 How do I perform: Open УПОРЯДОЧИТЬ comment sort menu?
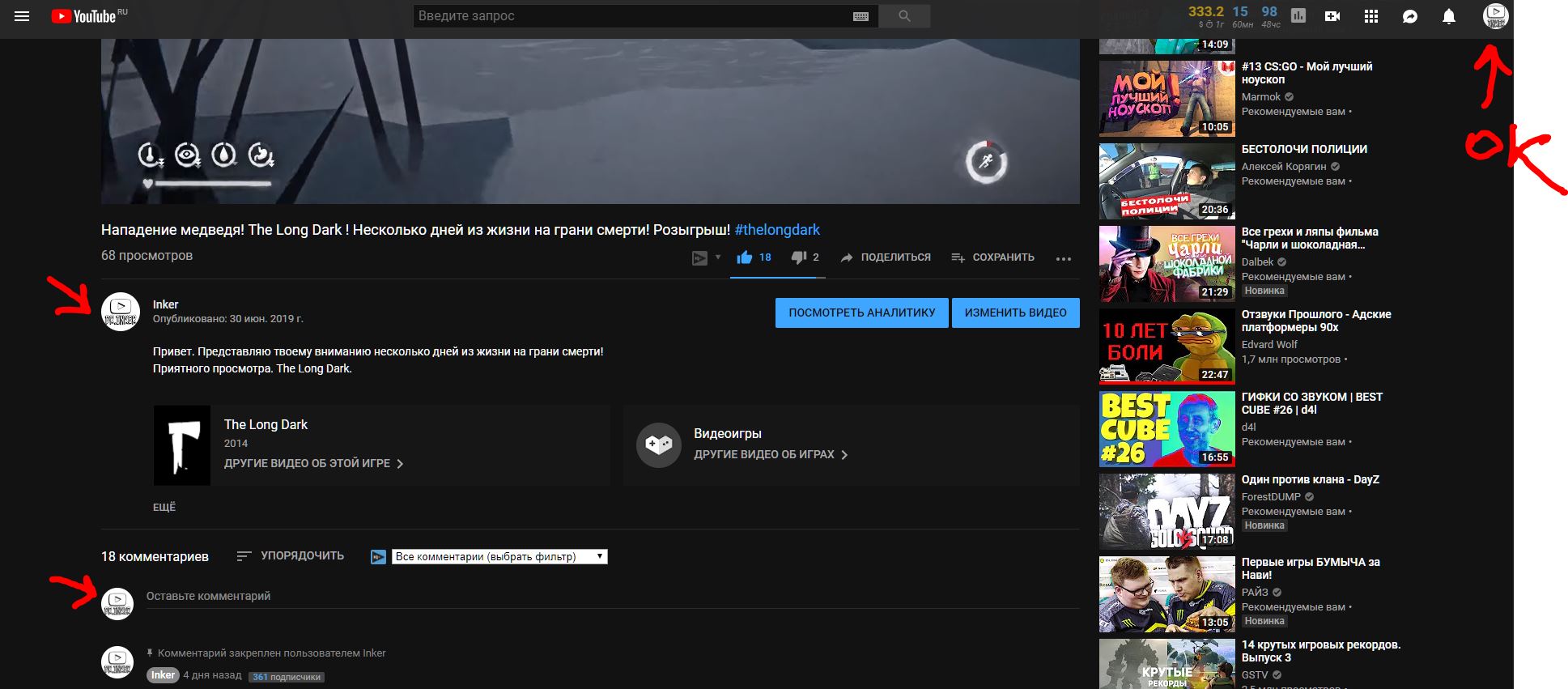coord(290,556)
